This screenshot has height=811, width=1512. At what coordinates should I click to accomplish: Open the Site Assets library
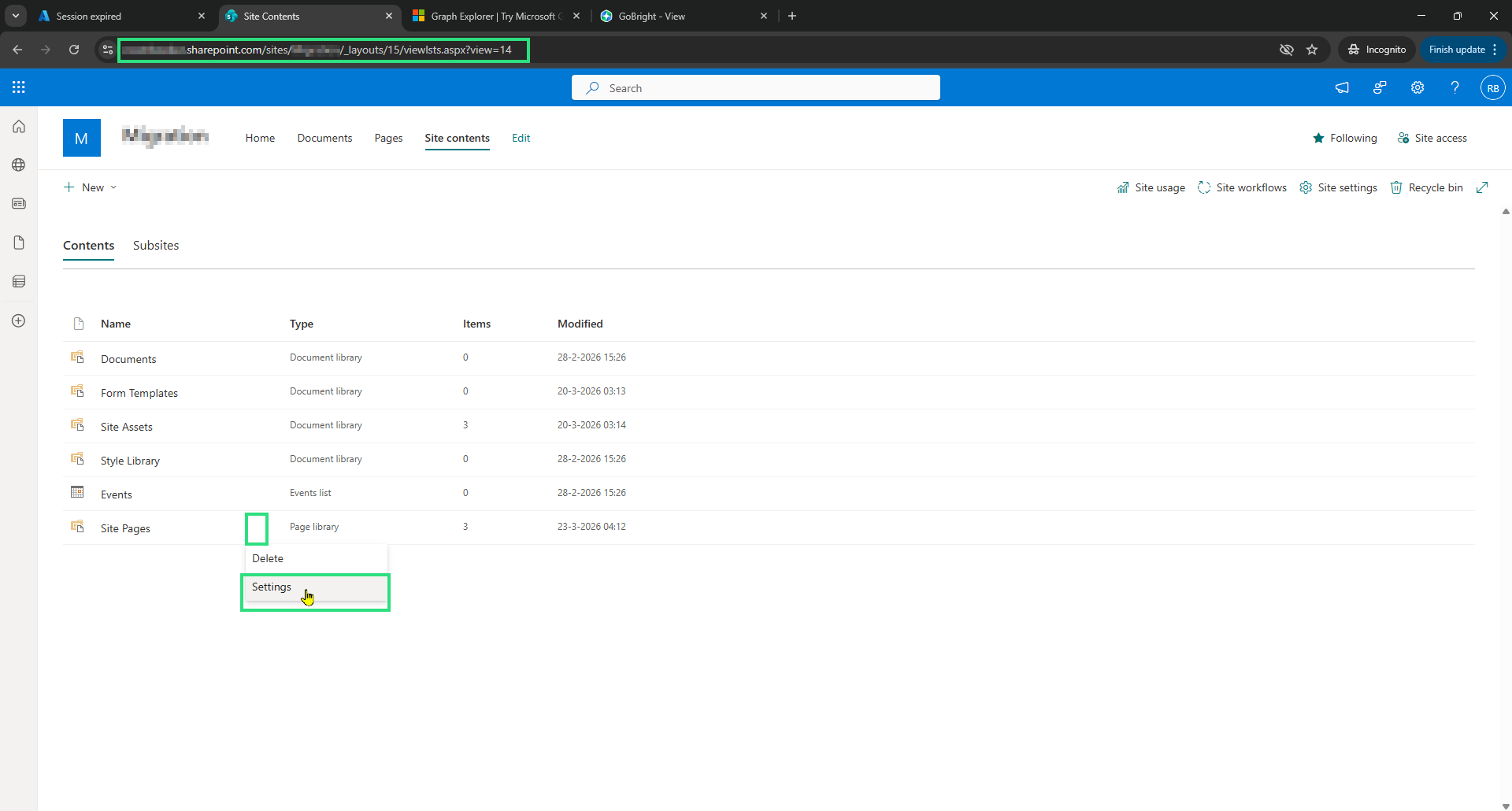[x=127, y=427]
